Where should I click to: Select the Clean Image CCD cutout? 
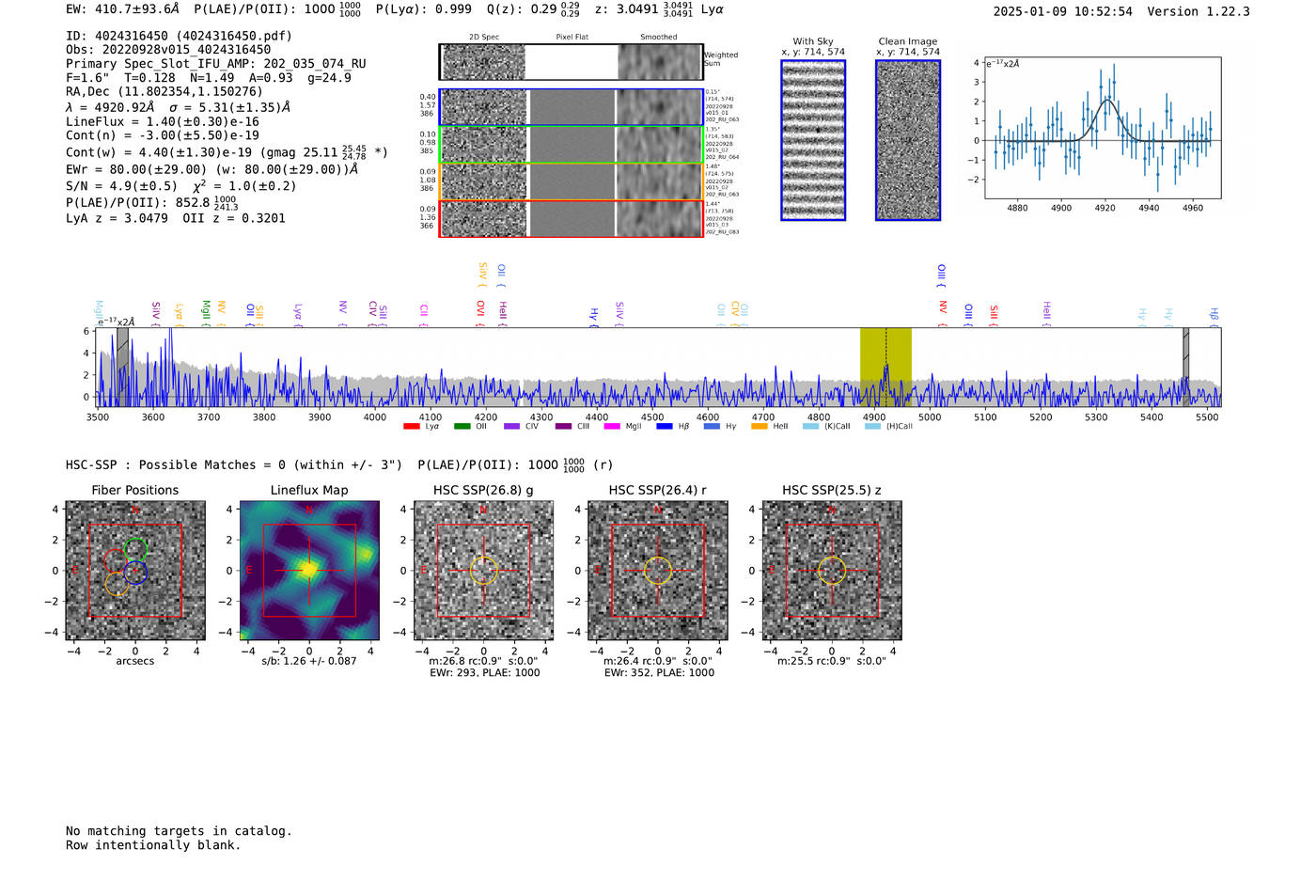point(908,140)
